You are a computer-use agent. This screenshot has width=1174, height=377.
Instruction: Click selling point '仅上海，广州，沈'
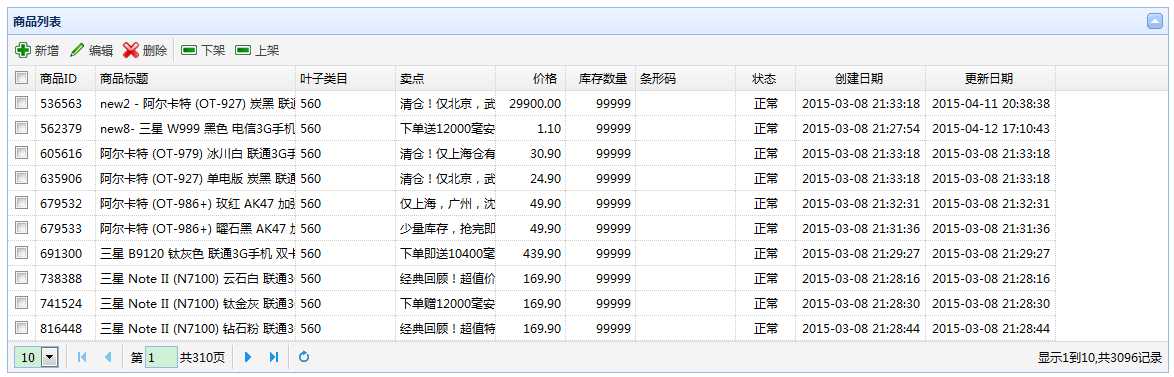pos(447,203)
